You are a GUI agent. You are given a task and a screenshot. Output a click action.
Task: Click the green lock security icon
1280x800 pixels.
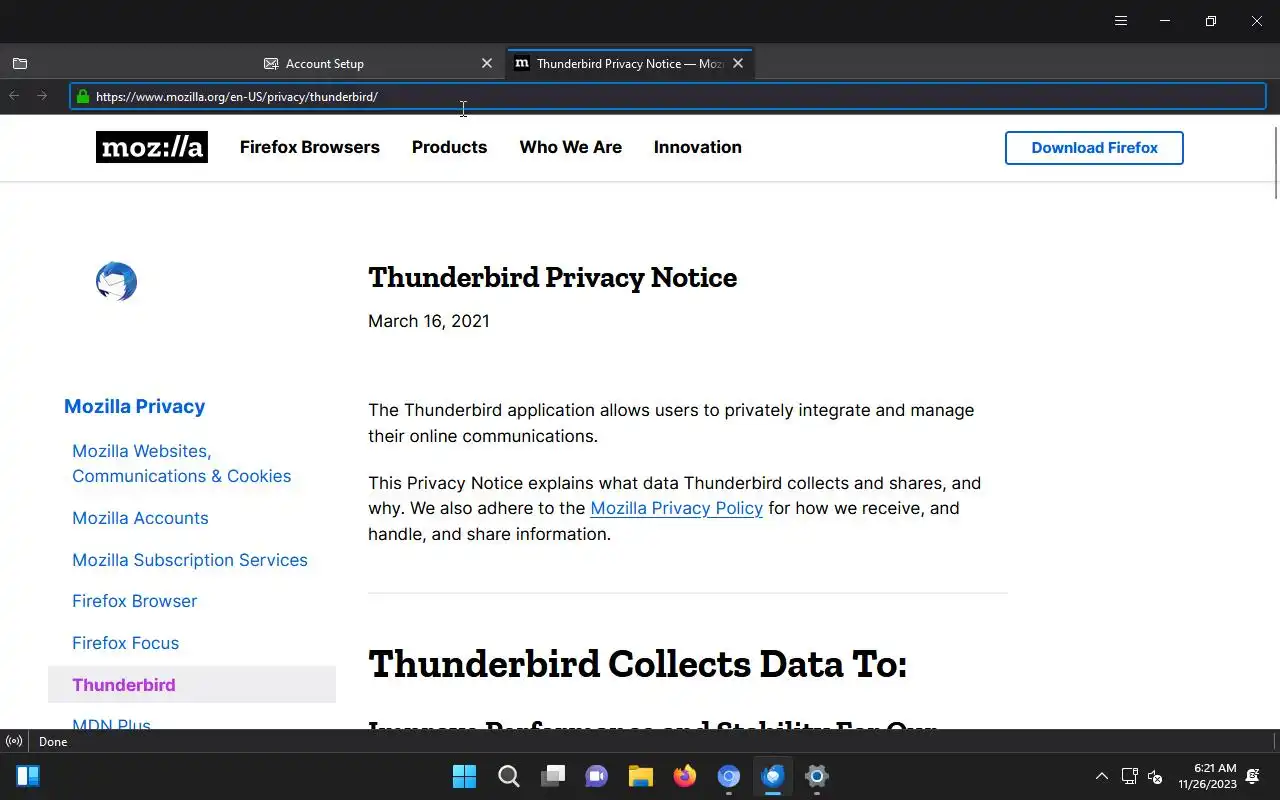tap(83, 97)
